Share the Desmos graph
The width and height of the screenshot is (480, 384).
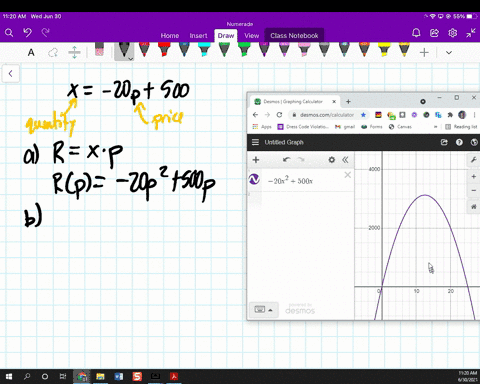[444, 142]
